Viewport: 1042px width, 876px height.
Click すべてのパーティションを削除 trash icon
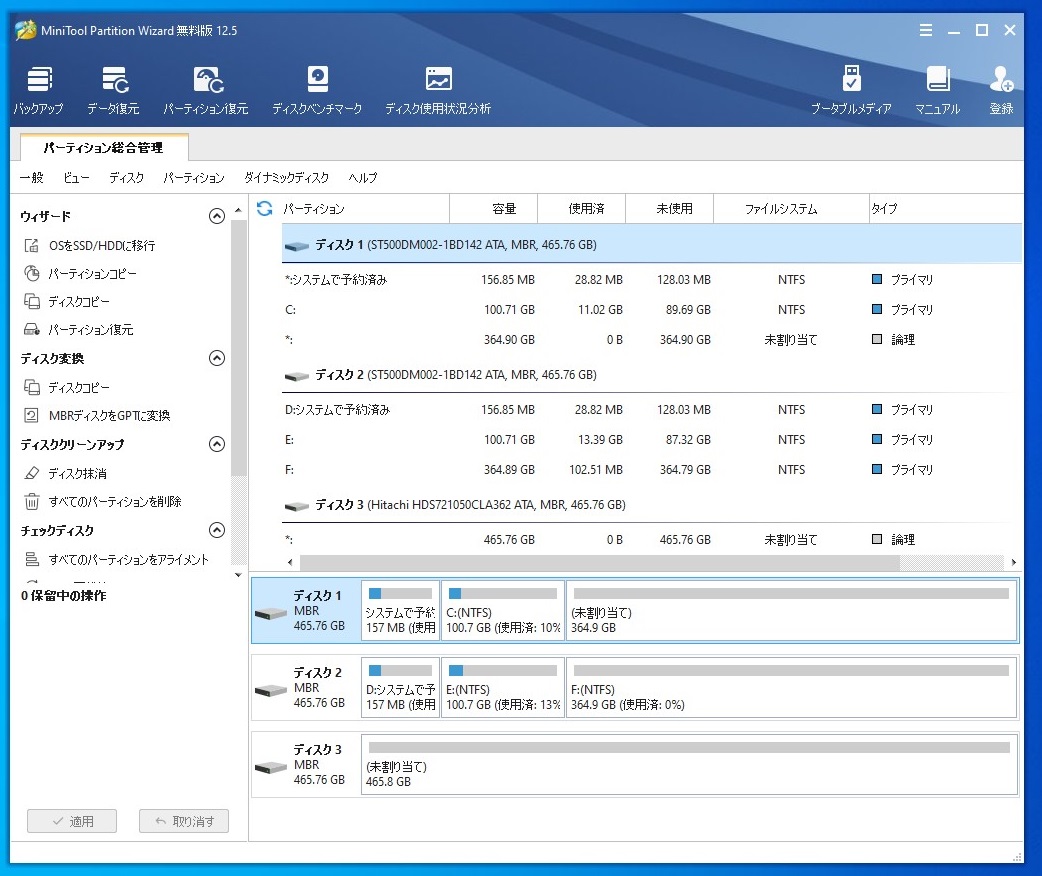pyautogui.click(x=31, y=501)
